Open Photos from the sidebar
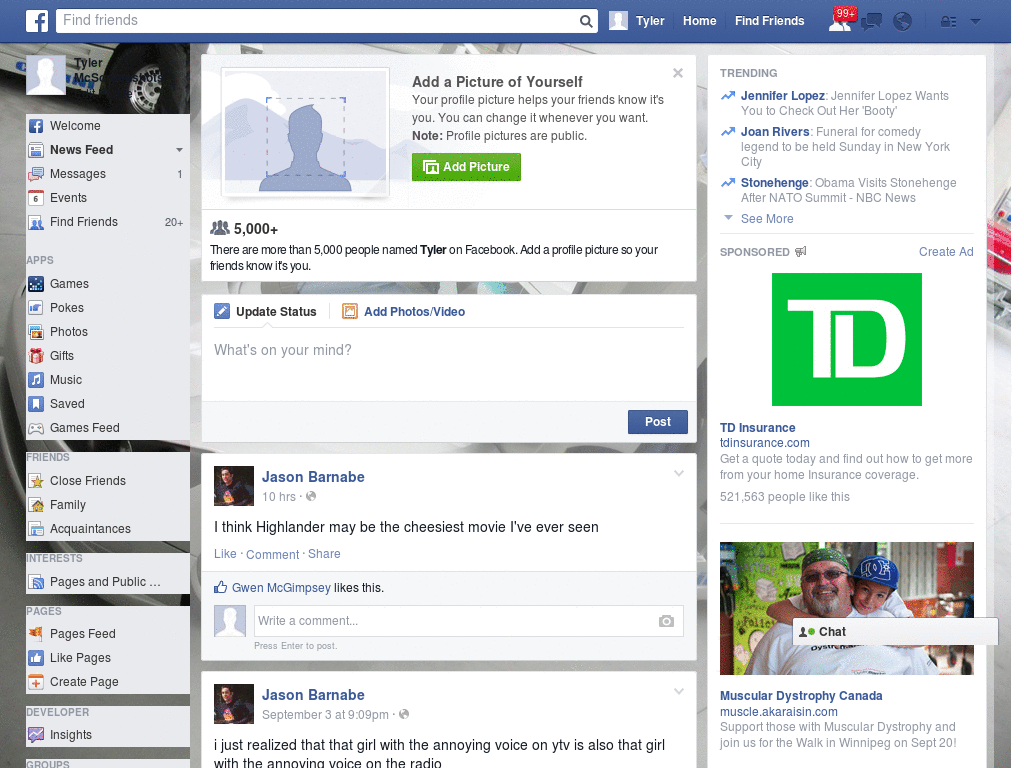The height and width of the screenshot is (768, 1024). pyautogui.click(x=68, y=331)
